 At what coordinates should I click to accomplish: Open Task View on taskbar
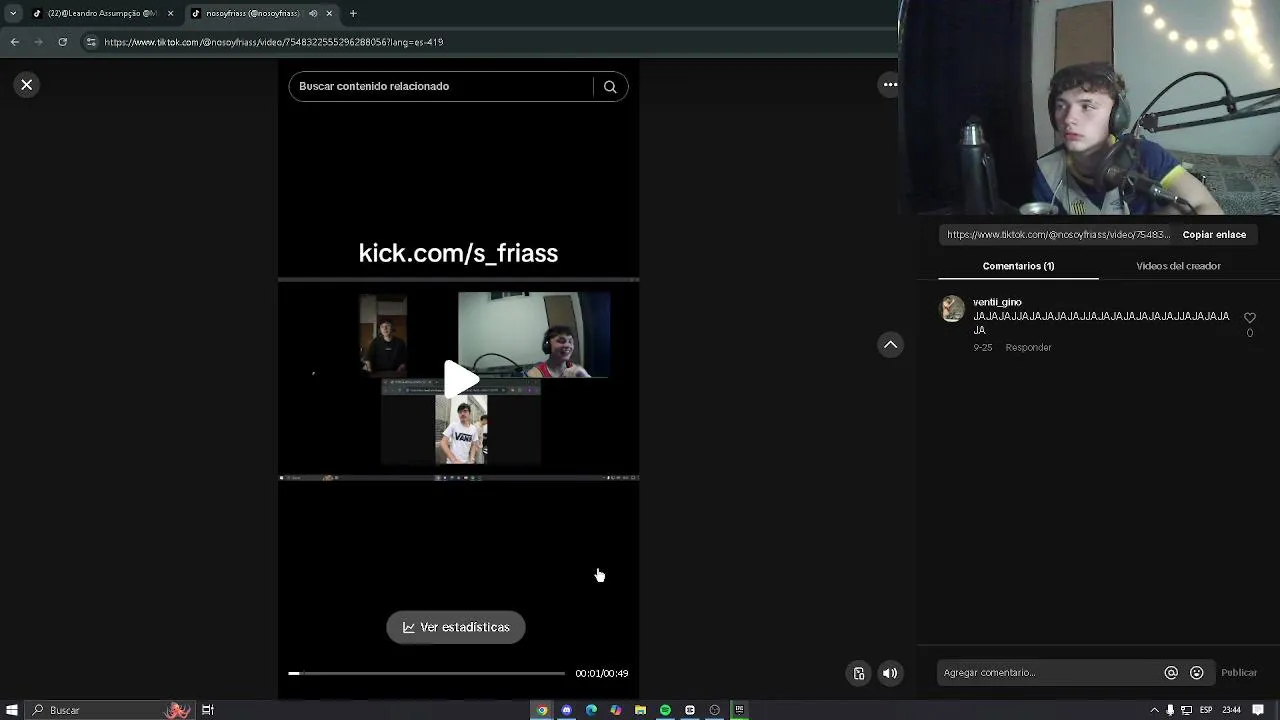tap(208, 710)
